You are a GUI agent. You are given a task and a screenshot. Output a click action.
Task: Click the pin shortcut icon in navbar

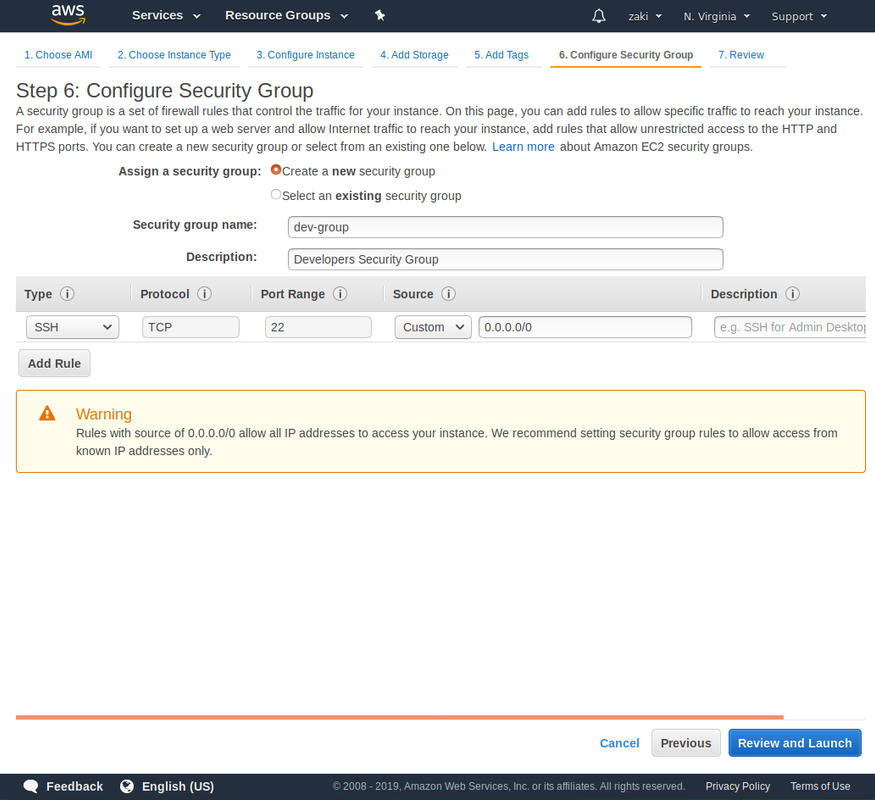coord(379,15)
